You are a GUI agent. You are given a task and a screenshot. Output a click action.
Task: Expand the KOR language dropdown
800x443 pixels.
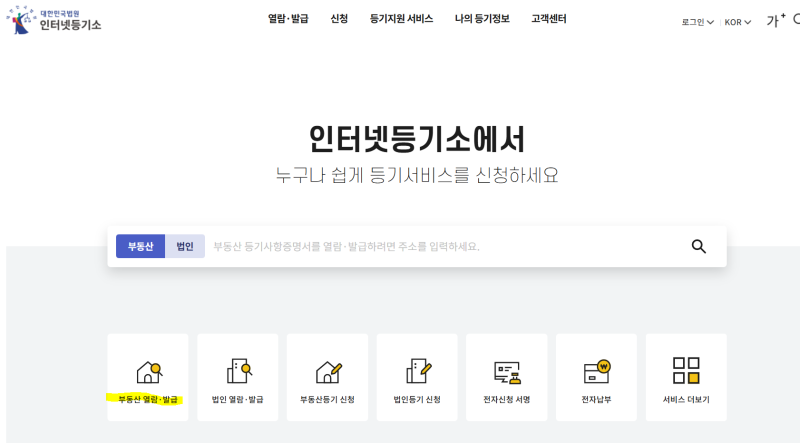(738, 22)
